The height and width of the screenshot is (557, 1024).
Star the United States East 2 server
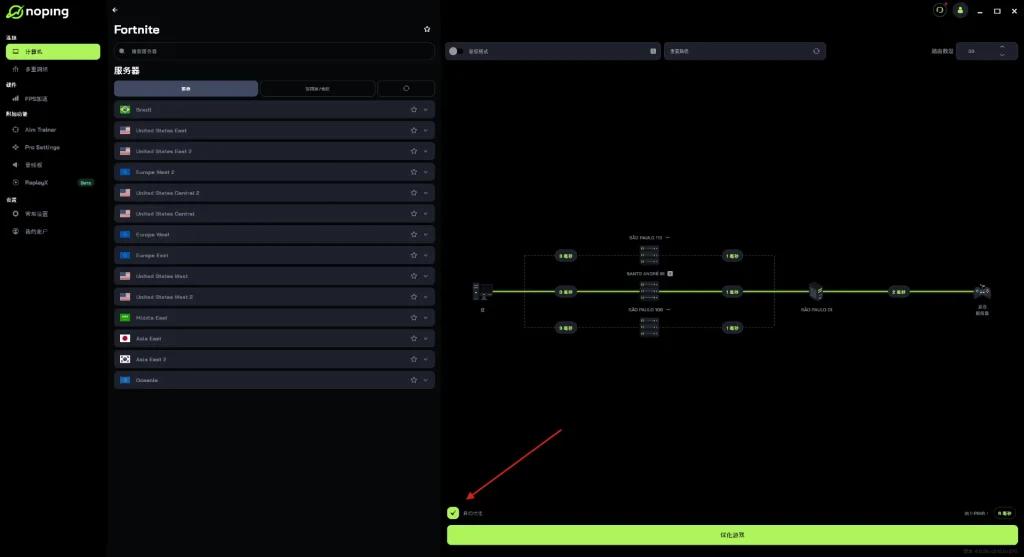413,151
